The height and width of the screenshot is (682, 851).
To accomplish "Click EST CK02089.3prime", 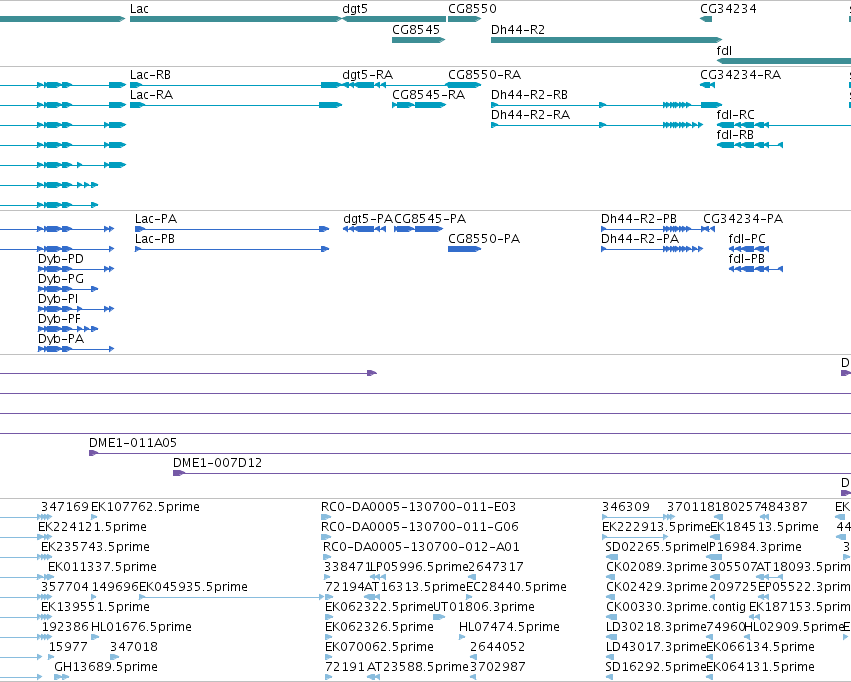I will coord(657,567).
